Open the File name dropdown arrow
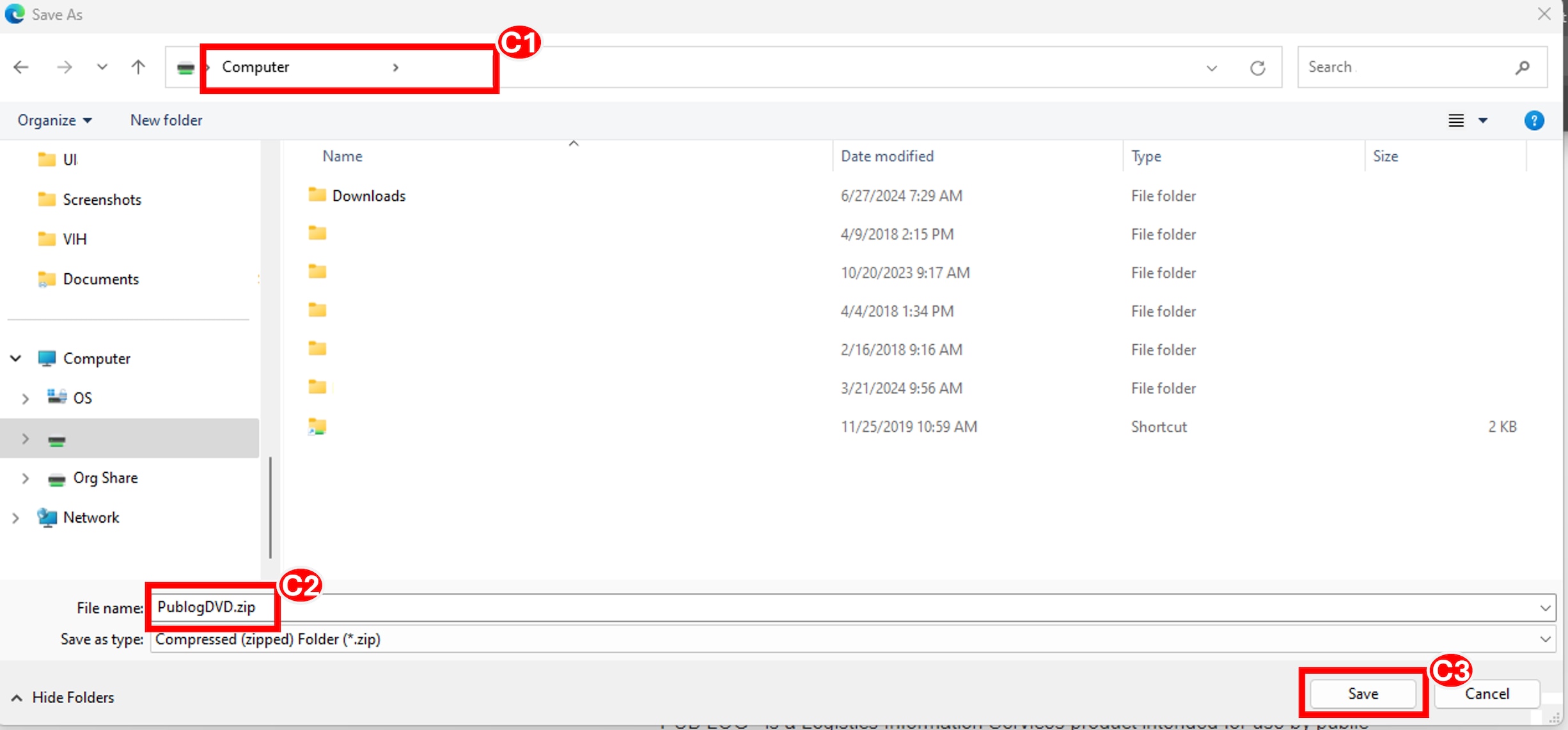 point(1545,608)
